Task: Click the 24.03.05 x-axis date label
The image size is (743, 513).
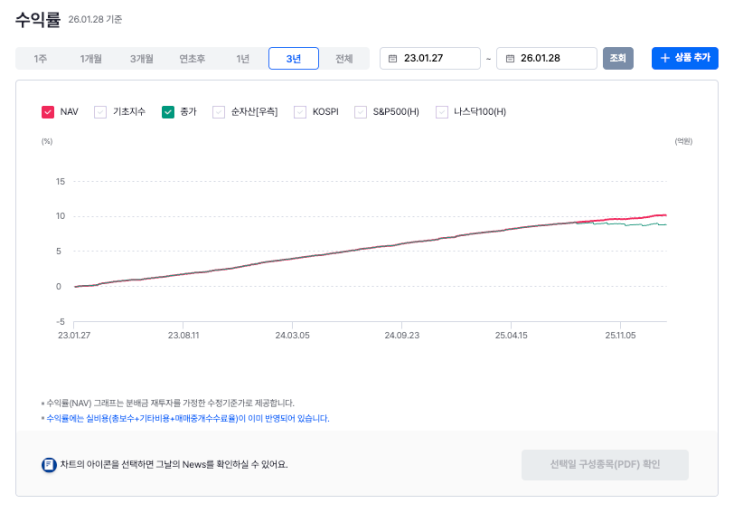Action: pos(292,335)
